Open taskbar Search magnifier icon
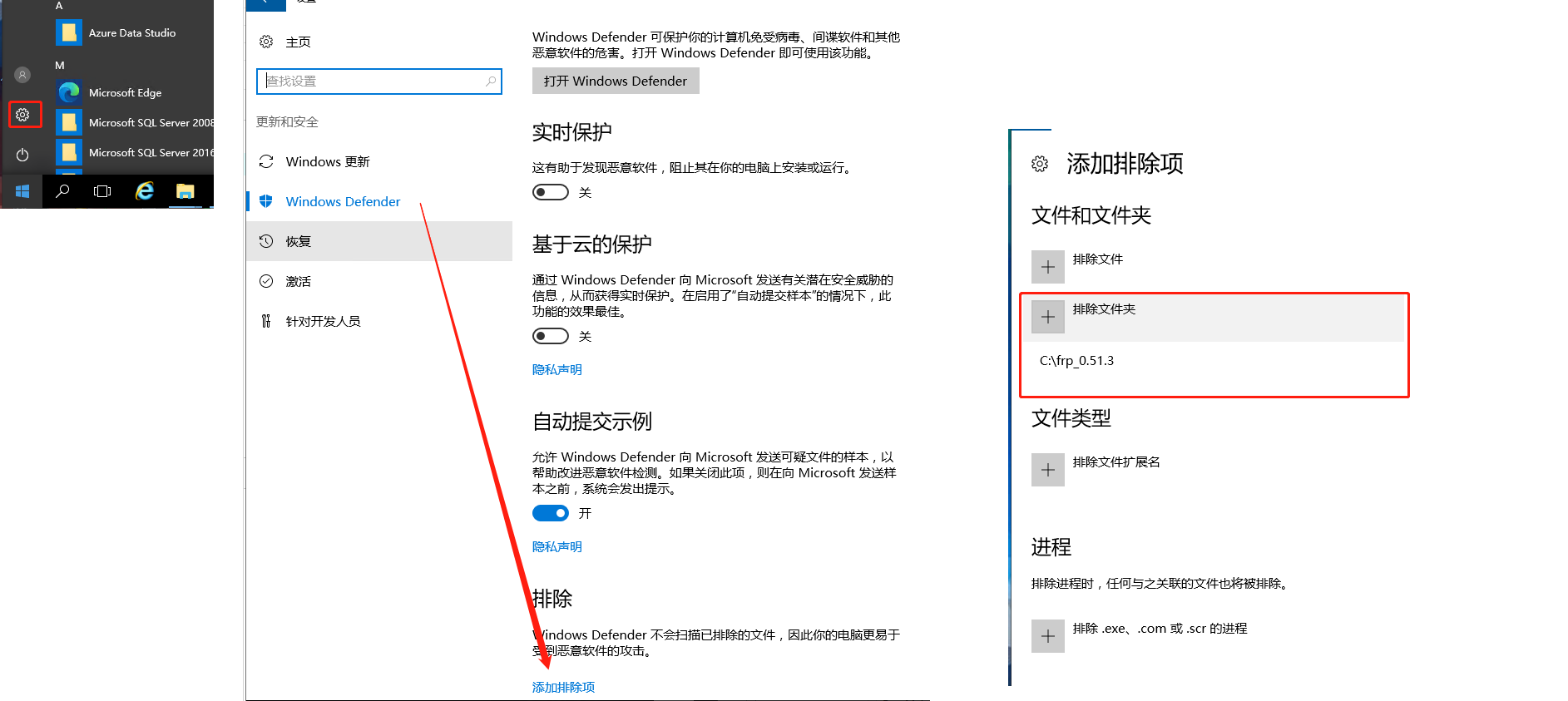The width and height of the screenshot is (1568, 701). pyautogui.click(x=62, y=191)
